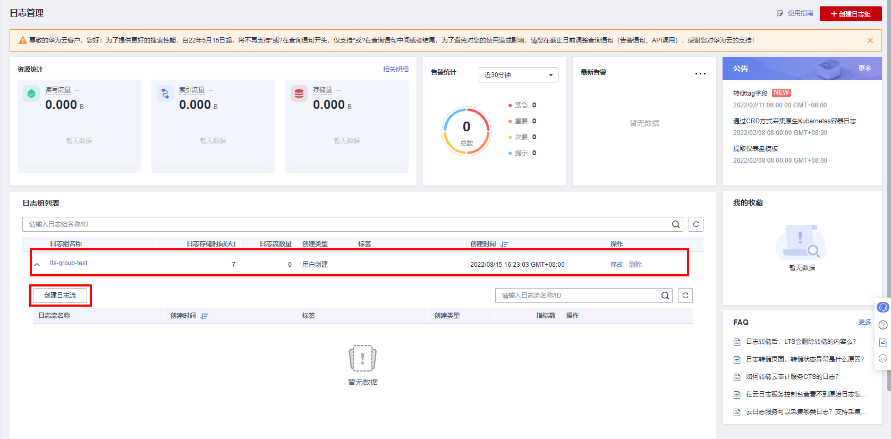Open the more link in announcements panel
Image resolution: width=891 pixels, height=439 pixels.
[x=864, y=69]
